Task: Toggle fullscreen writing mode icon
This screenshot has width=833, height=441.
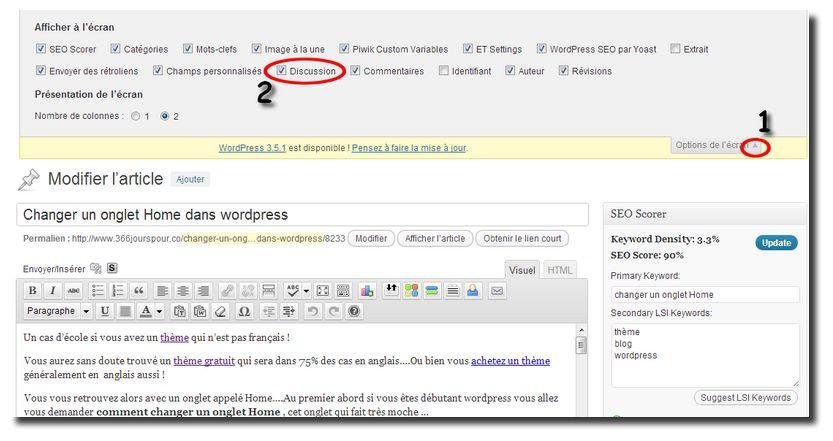Action: coord(322,291)
